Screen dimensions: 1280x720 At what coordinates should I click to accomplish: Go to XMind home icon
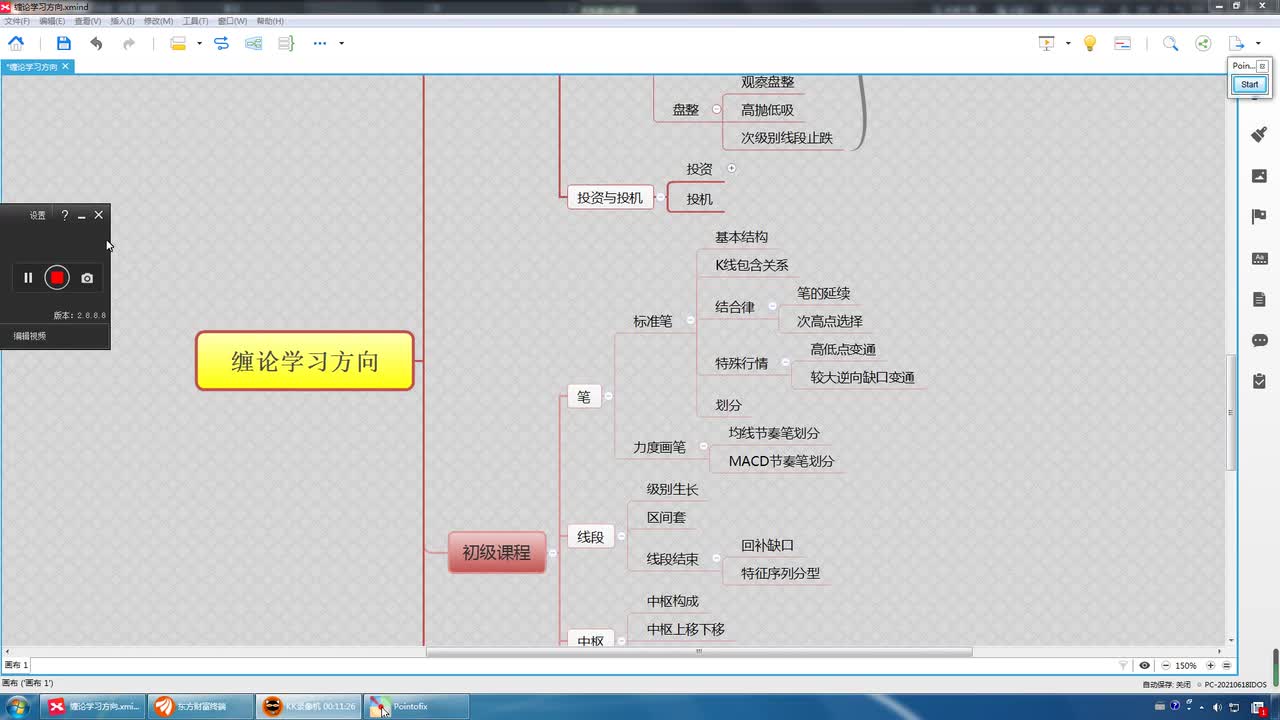pyautogui.click(x=16, y=43)
